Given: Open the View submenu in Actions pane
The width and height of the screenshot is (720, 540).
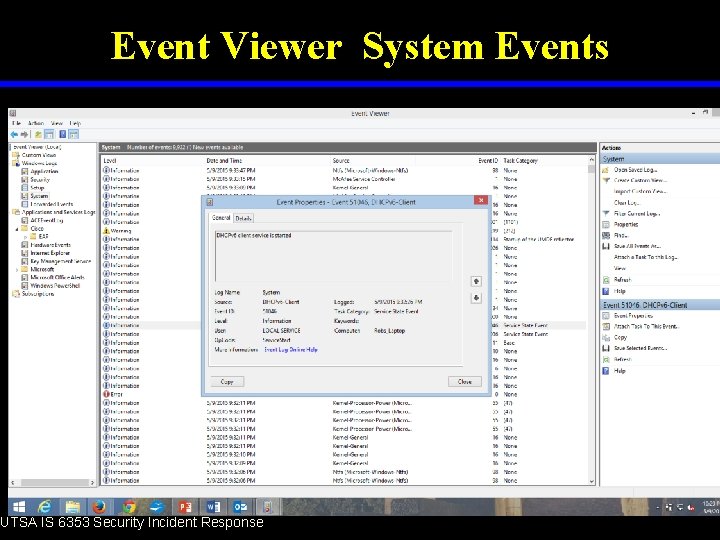Looking at the screenshot, I should (x=620, y=268).
